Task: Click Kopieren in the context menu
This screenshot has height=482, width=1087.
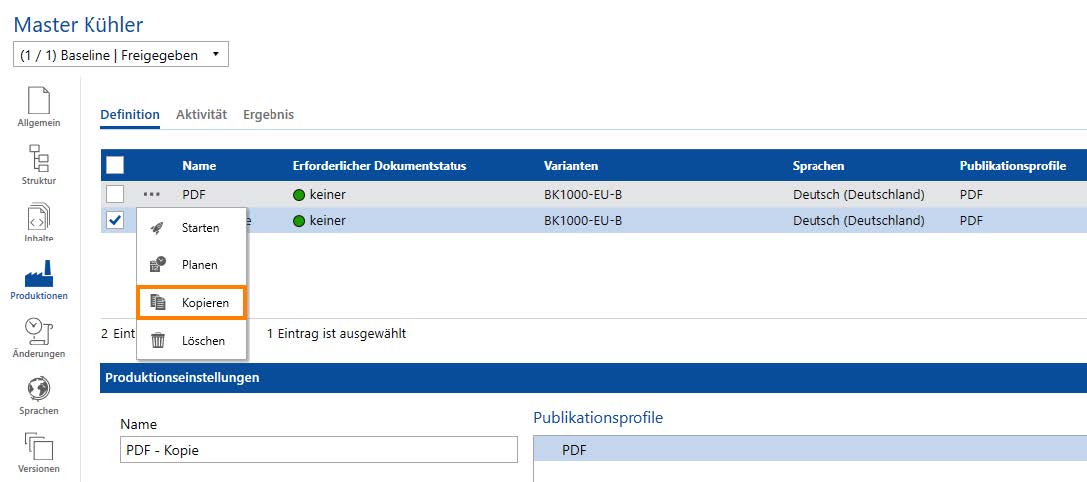Action: pos(204,302)
